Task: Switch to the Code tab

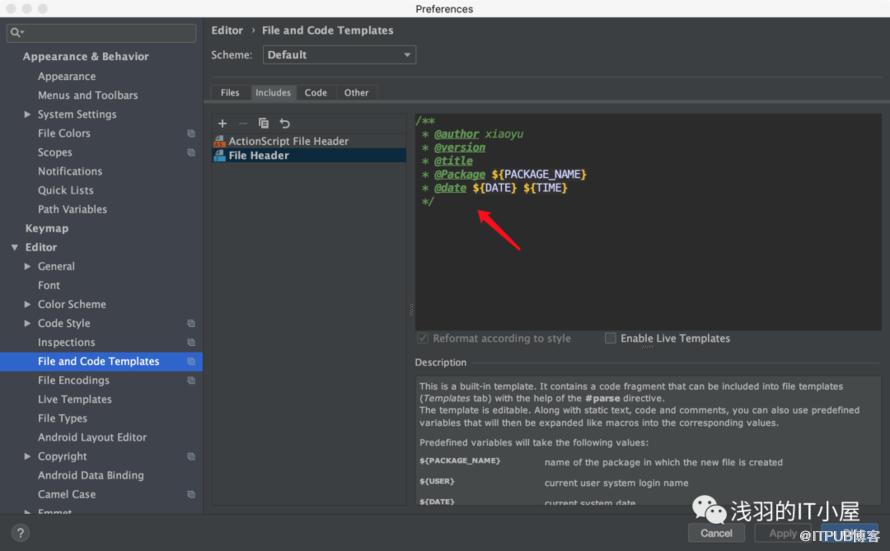Action: pyautogui.click(x=316, y=93)
